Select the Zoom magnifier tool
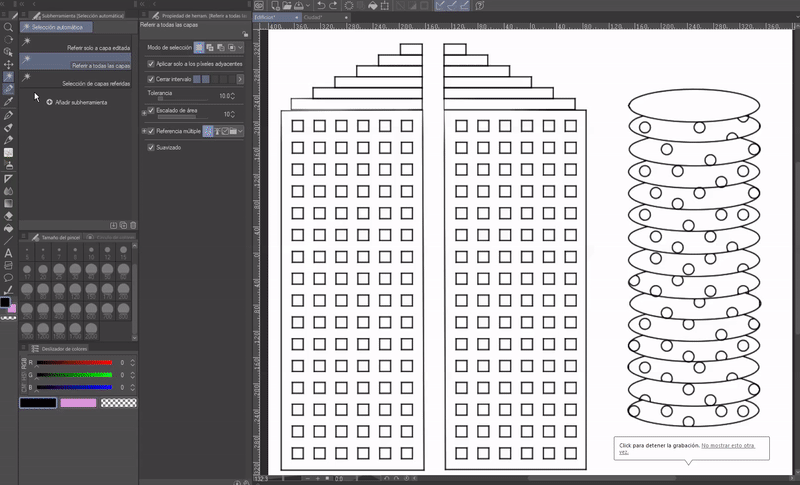The width and height of the screenshot is (800, 485). tap(8, 29)
